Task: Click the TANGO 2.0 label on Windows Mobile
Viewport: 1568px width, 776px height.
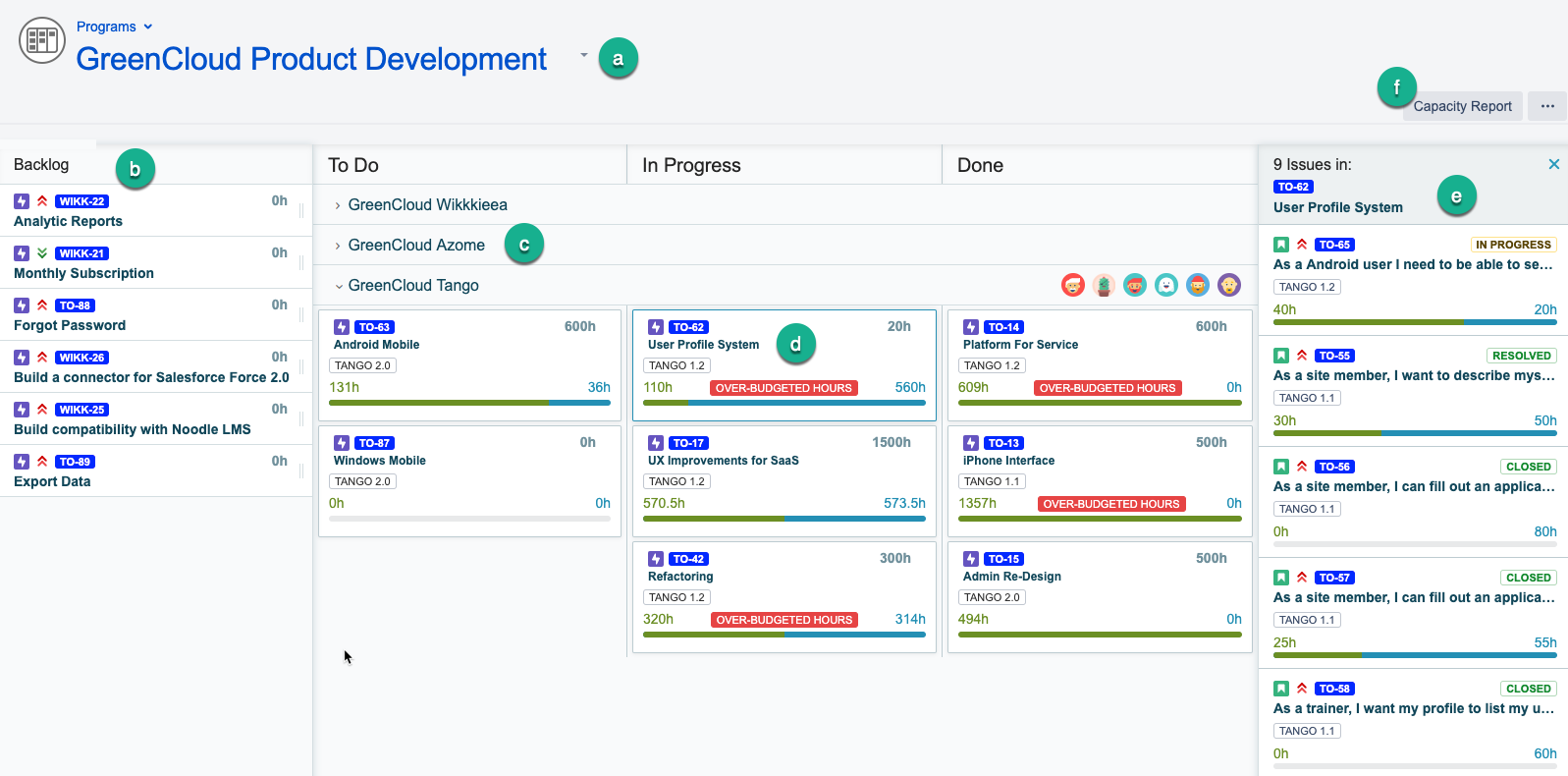Action: click(362, 481)
